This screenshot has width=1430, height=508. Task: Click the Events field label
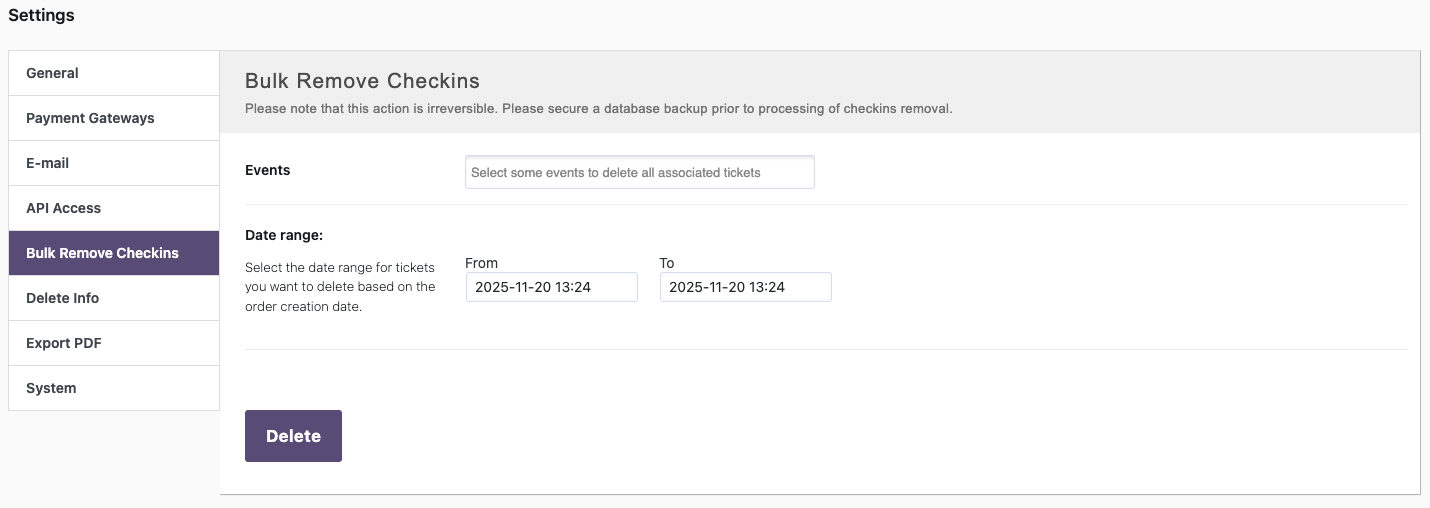click(267, 170)
